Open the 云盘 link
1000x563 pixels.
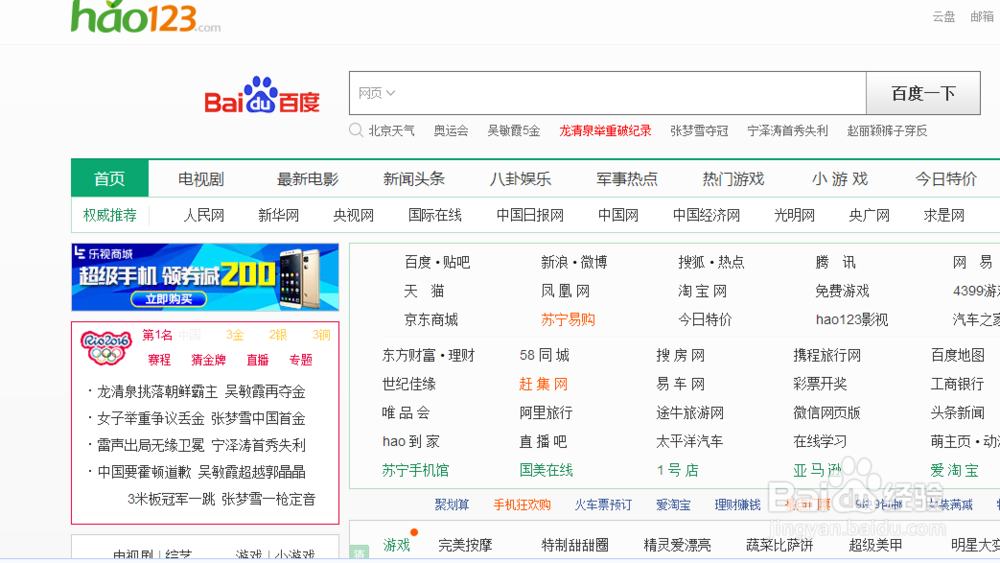coord(943,17)
